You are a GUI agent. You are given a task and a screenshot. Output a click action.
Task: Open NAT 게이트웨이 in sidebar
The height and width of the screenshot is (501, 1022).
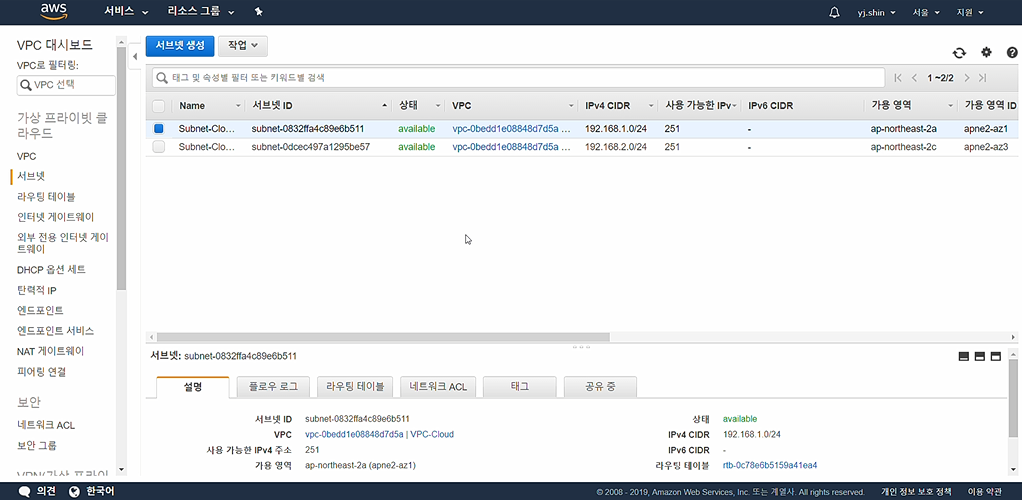pos(50,351)
